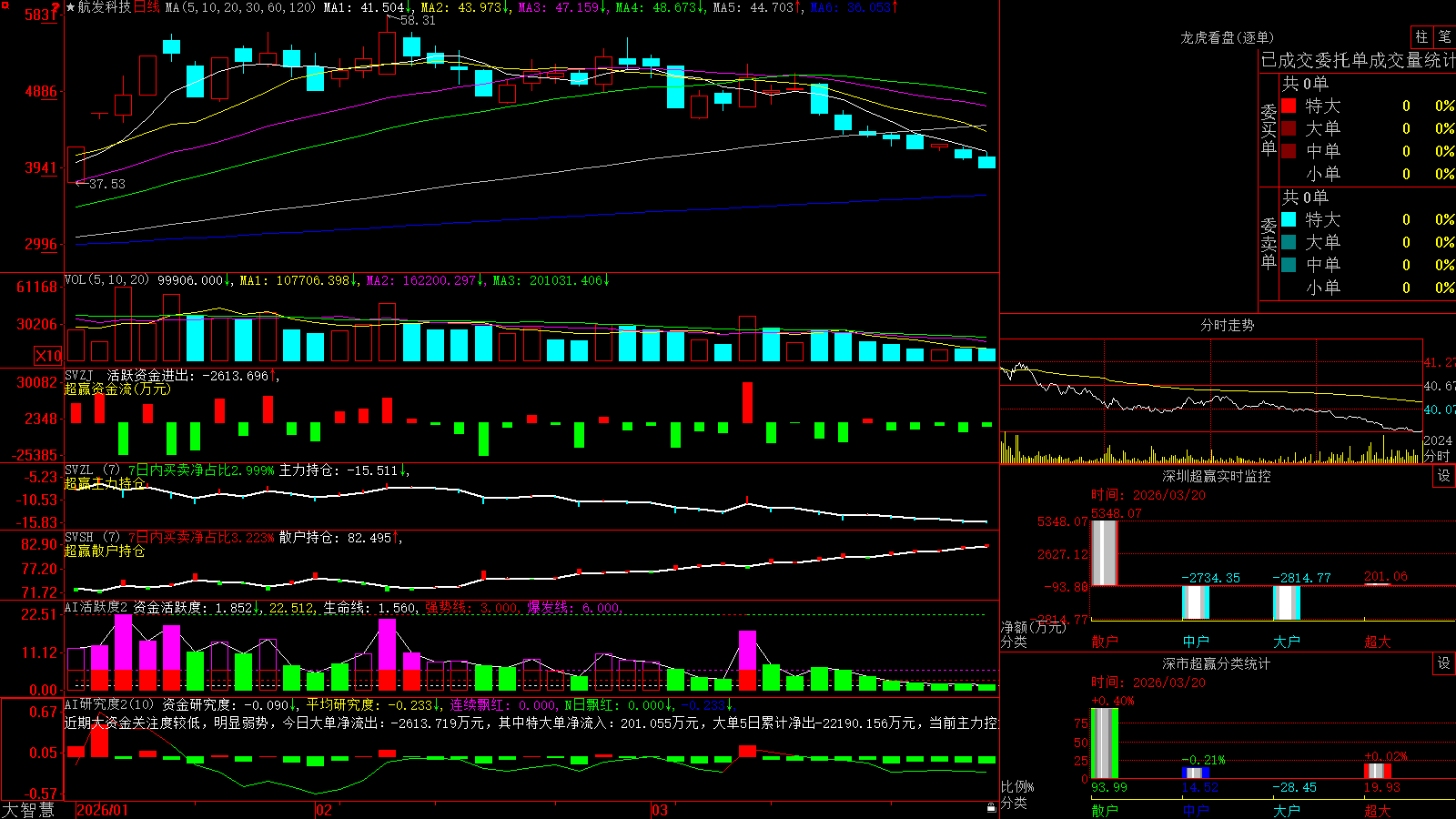The width and height of the screenshot is (1456, 819).
Task: Click the star icon before 航发科技
Action: point(70,7)
